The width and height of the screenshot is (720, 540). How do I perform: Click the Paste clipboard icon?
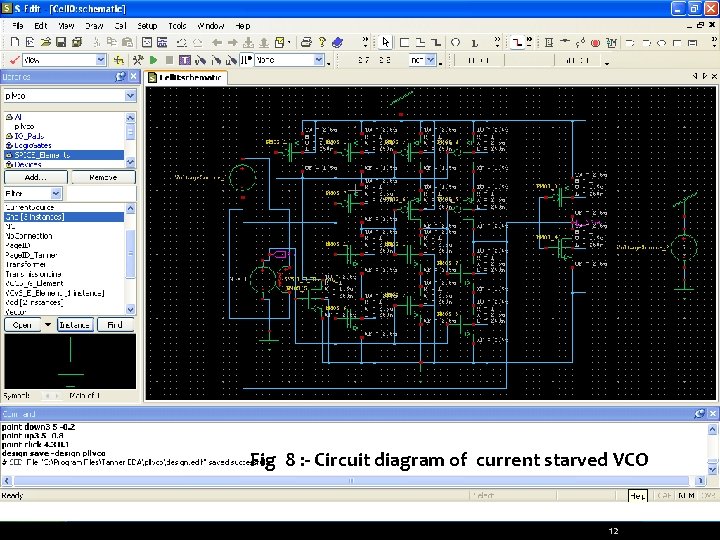coord(127,42)
